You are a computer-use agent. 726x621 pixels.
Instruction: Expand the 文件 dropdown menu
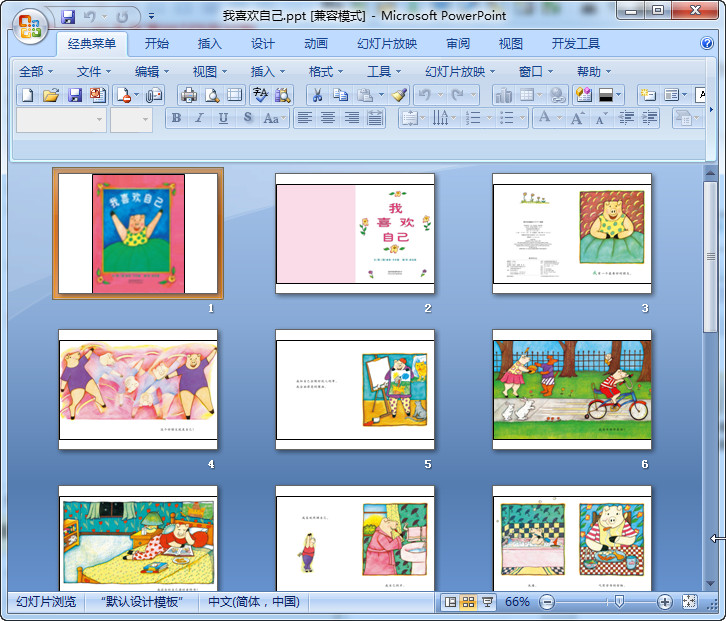coord(95,71)
